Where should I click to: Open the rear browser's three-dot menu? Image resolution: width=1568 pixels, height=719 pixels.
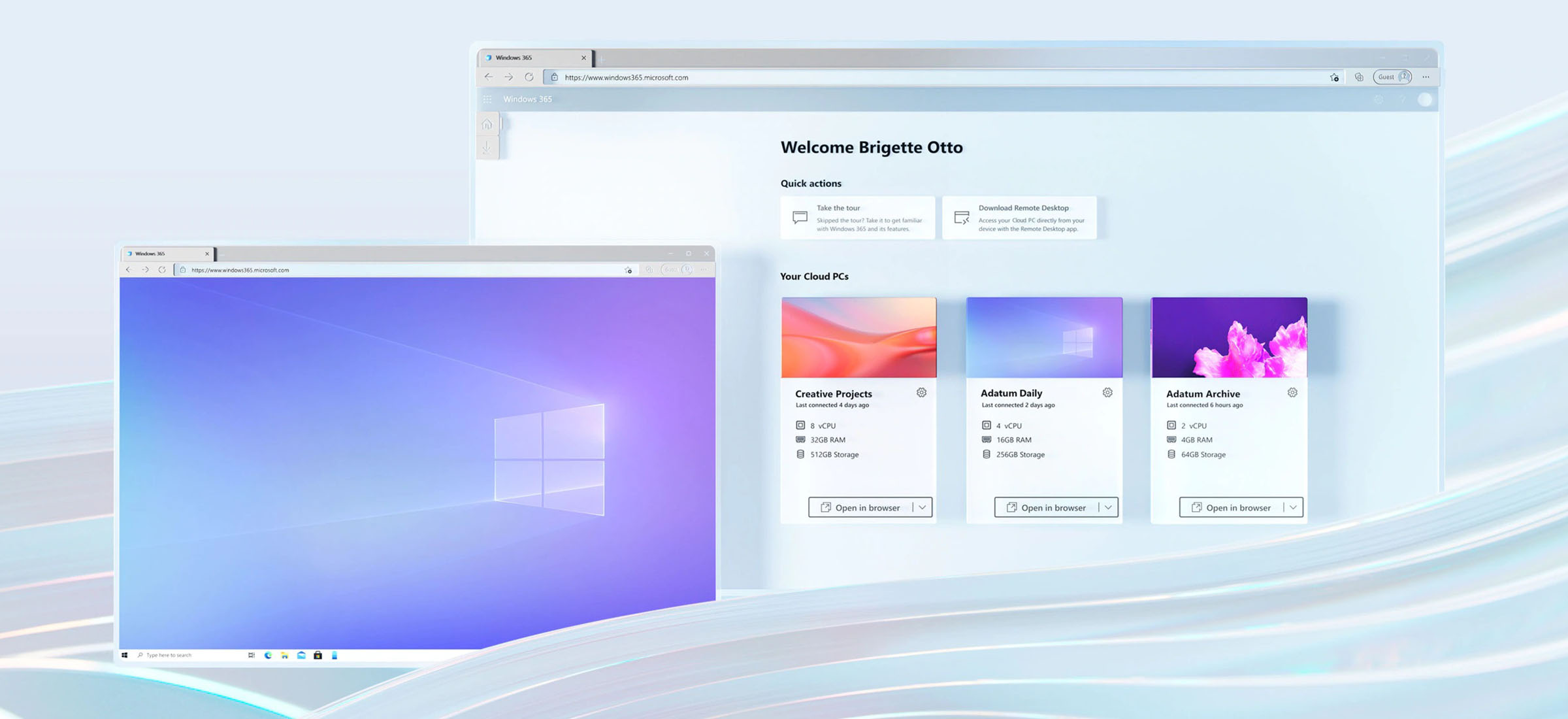(1426, 77)
